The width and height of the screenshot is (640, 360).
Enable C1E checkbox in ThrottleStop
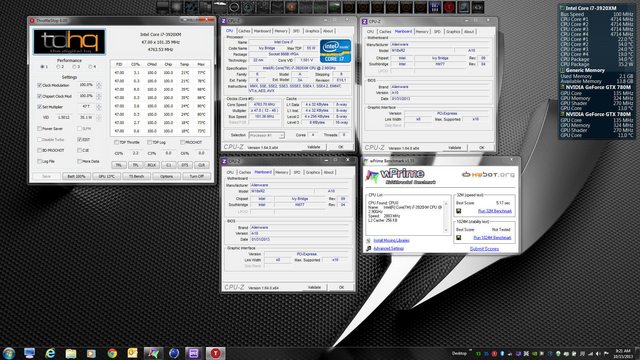[x=80, y=150]
